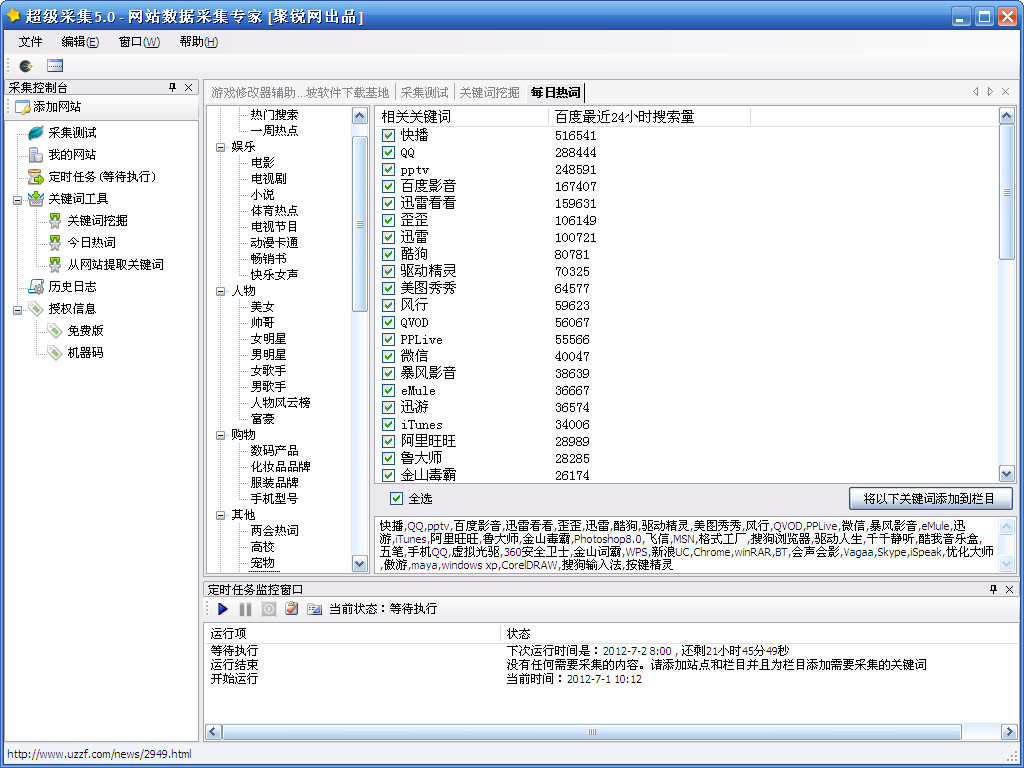Pause the scheduled task
The height and width of the screenshot is (768, 1024).
[246, 609]
